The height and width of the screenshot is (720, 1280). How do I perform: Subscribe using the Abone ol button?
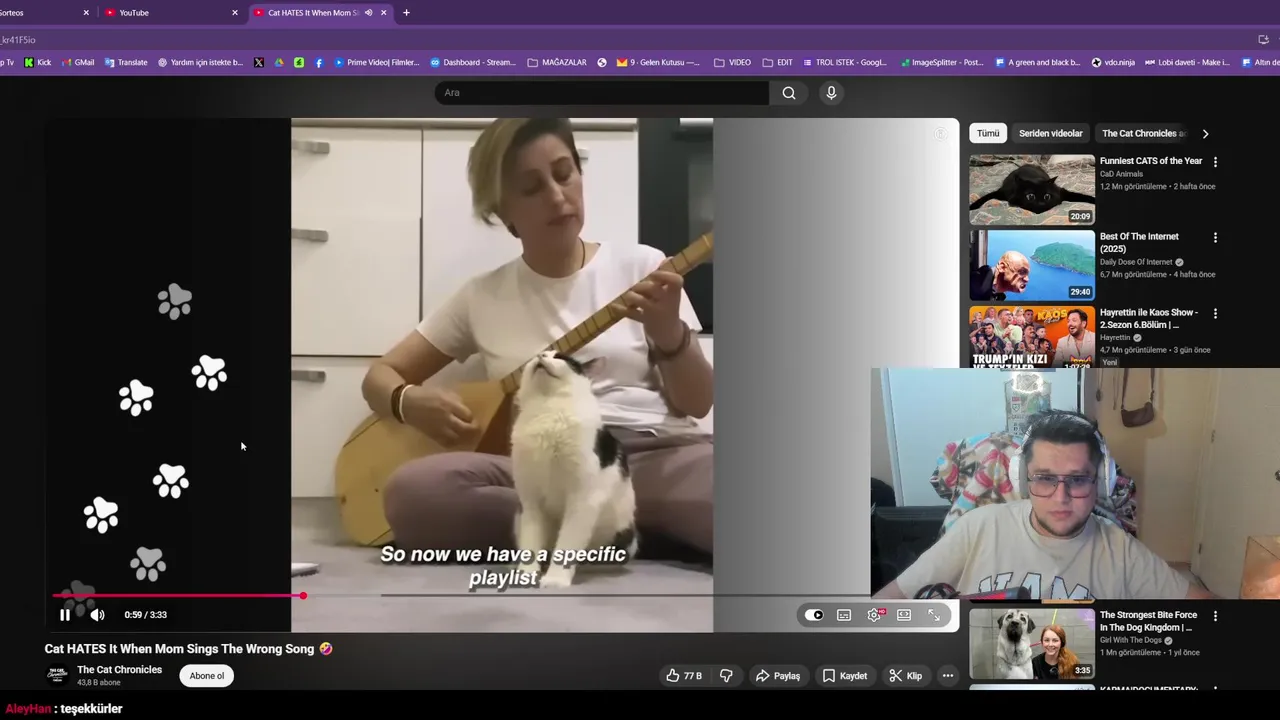[207, 676]
